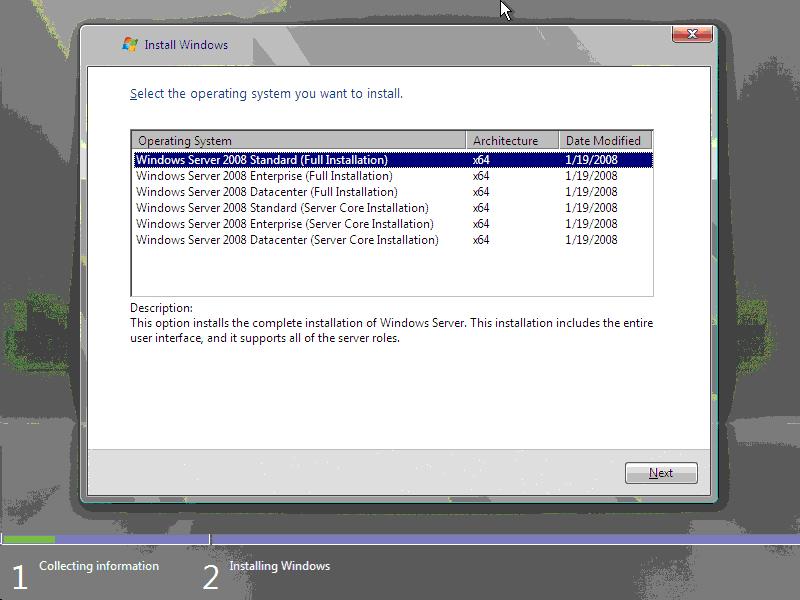Select Windows Server 2008 Enterprise (Full Installation)

tap(393, 176)
